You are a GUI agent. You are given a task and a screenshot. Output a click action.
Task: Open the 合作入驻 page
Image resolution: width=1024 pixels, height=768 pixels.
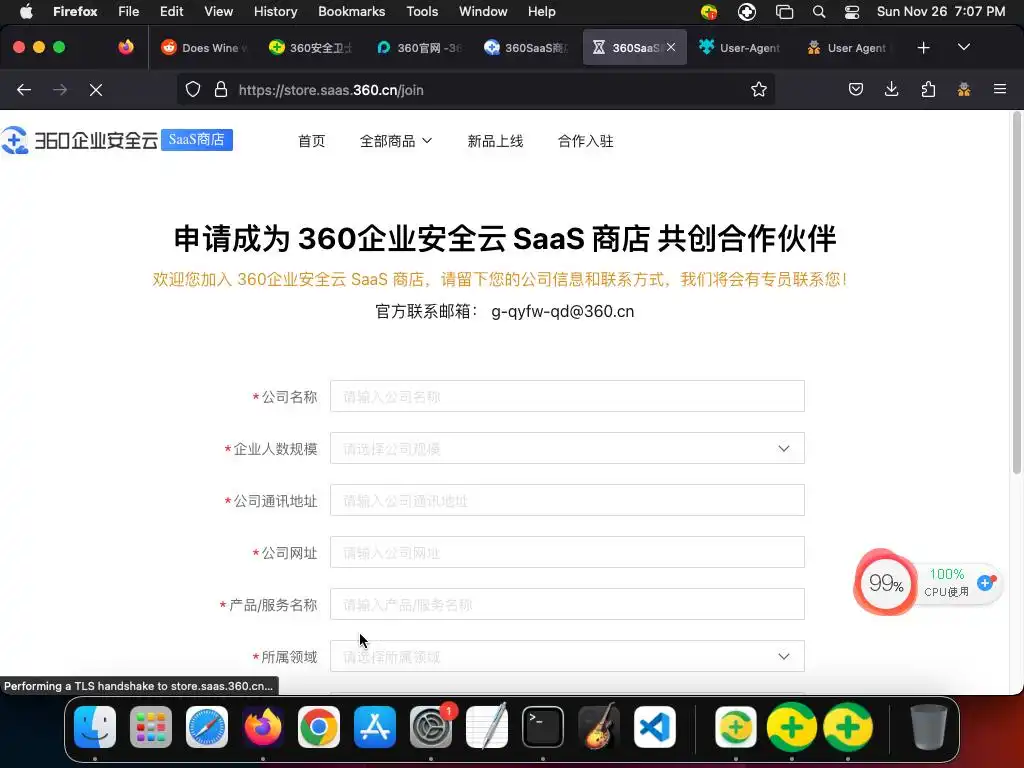585,141
